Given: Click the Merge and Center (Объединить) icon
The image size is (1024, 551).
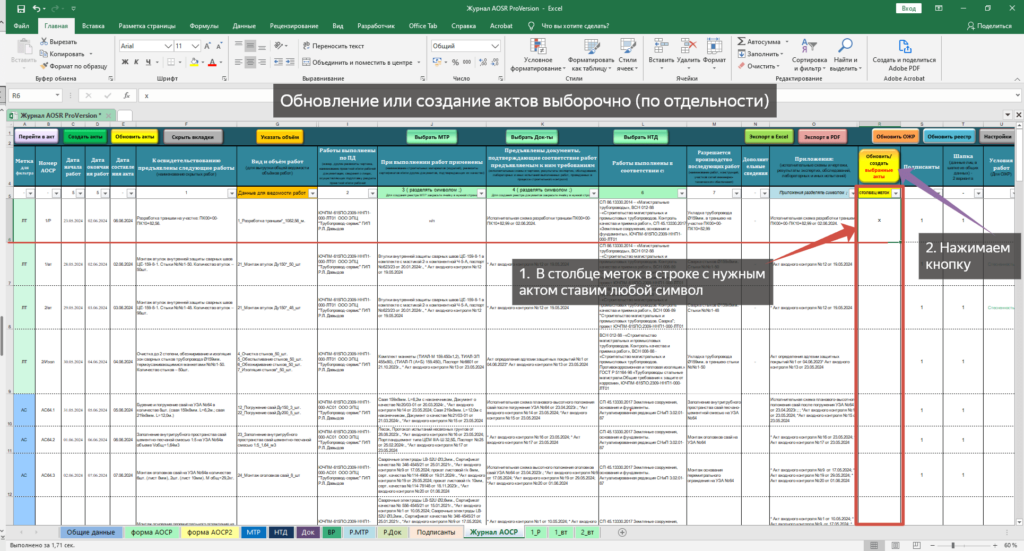Looking at the screenshot, I should 306,62.
